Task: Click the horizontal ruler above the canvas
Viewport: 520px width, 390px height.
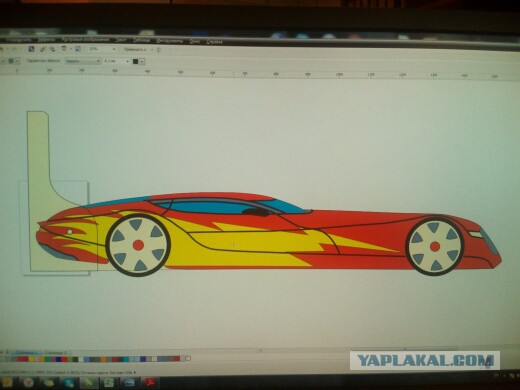Action: (x=260, y=73)
